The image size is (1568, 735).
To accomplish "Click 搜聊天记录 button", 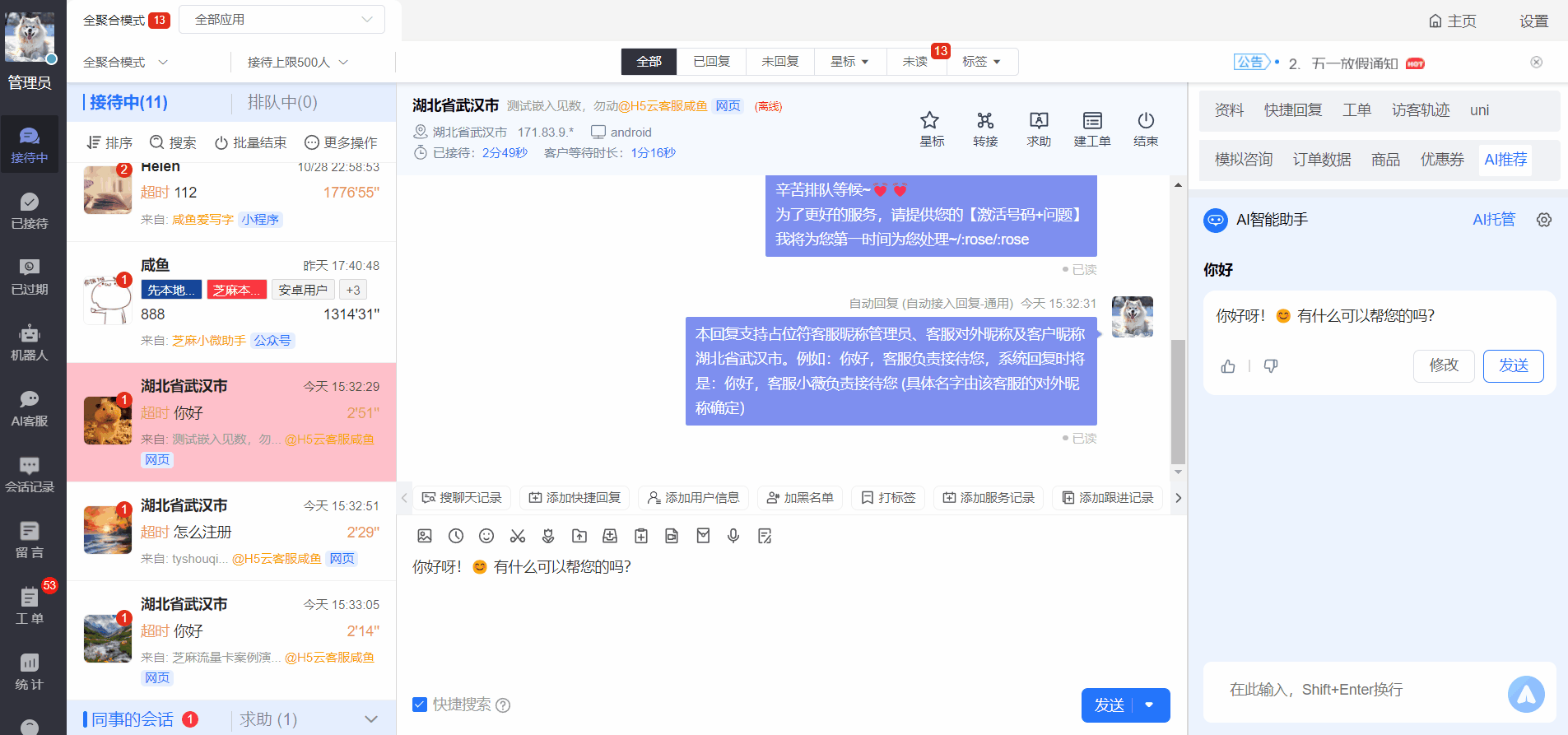I will point(462,498).
